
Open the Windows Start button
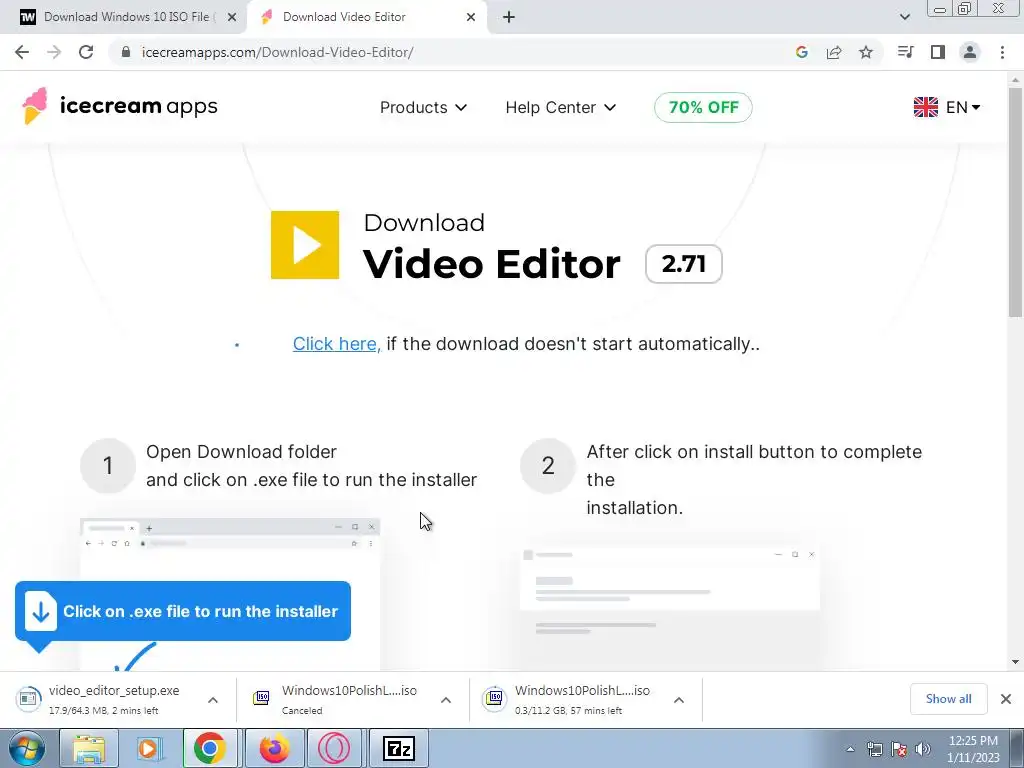click(x=26, y=748)
